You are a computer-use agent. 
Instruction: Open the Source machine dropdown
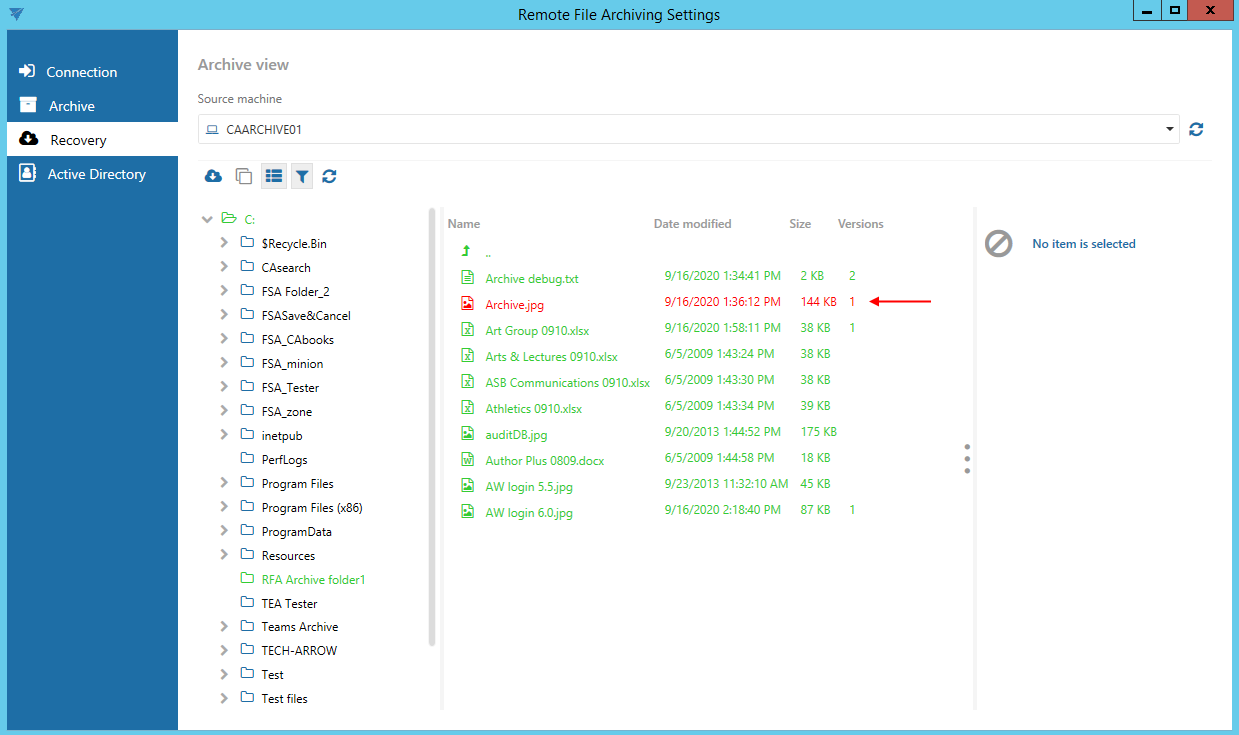click(x=1170, y=130)
